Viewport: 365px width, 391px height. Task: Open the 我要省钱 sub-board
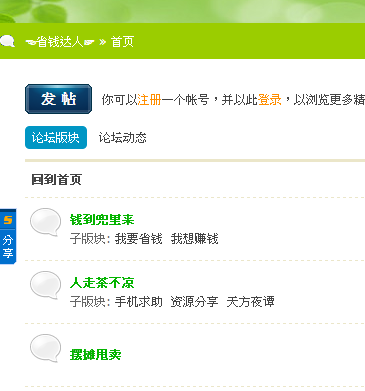point(139,239)
